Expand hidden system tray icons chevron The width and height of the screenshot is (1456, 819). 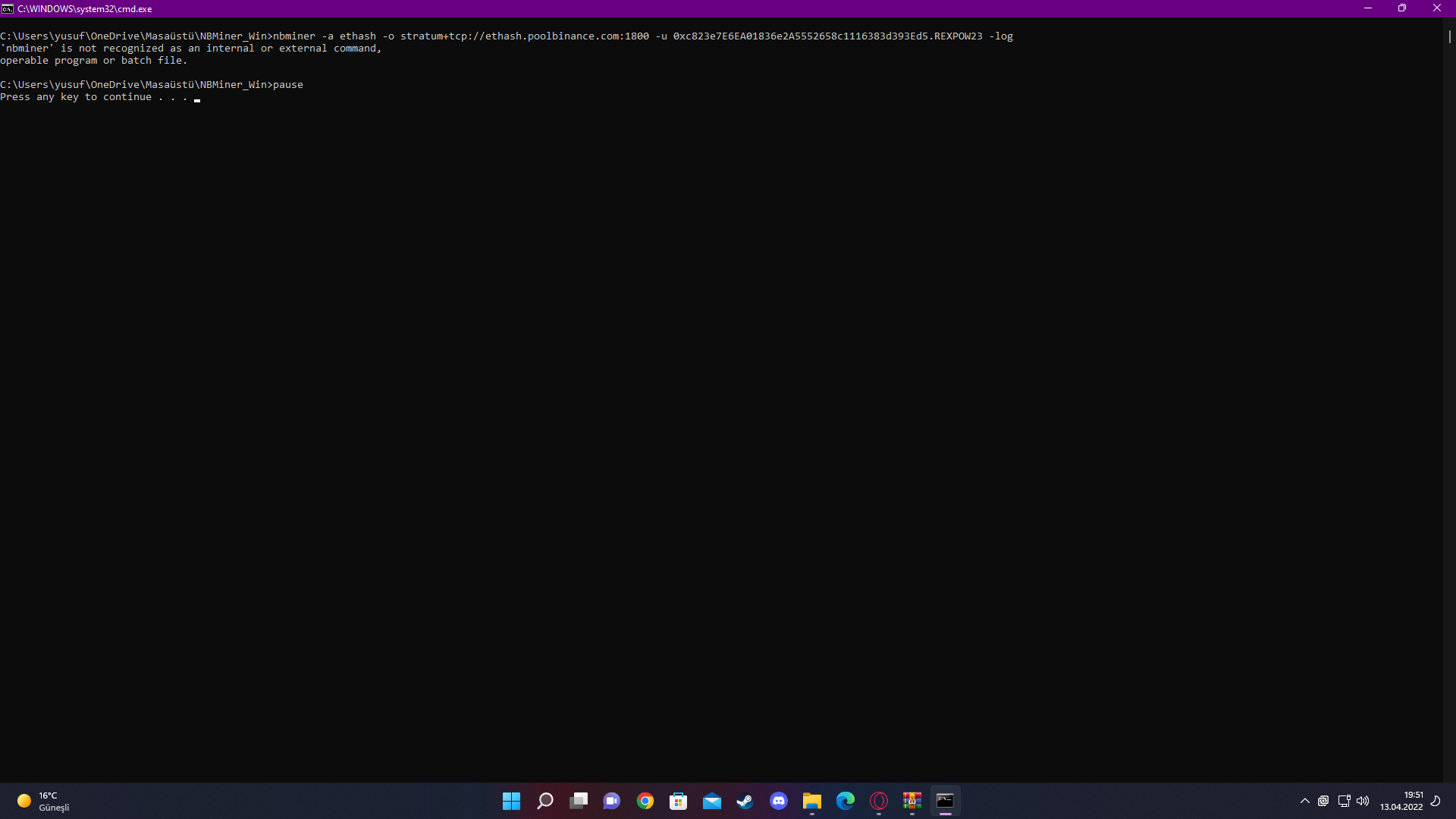coord(1305,801)
